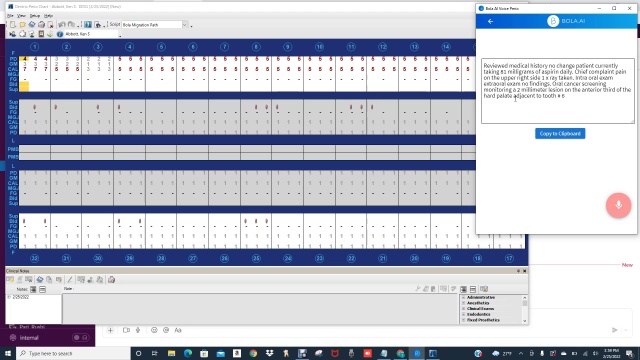Click the Copy to Clipboard button
The image size is (640, 360).
pyautogui.click(x=560, y=133)
